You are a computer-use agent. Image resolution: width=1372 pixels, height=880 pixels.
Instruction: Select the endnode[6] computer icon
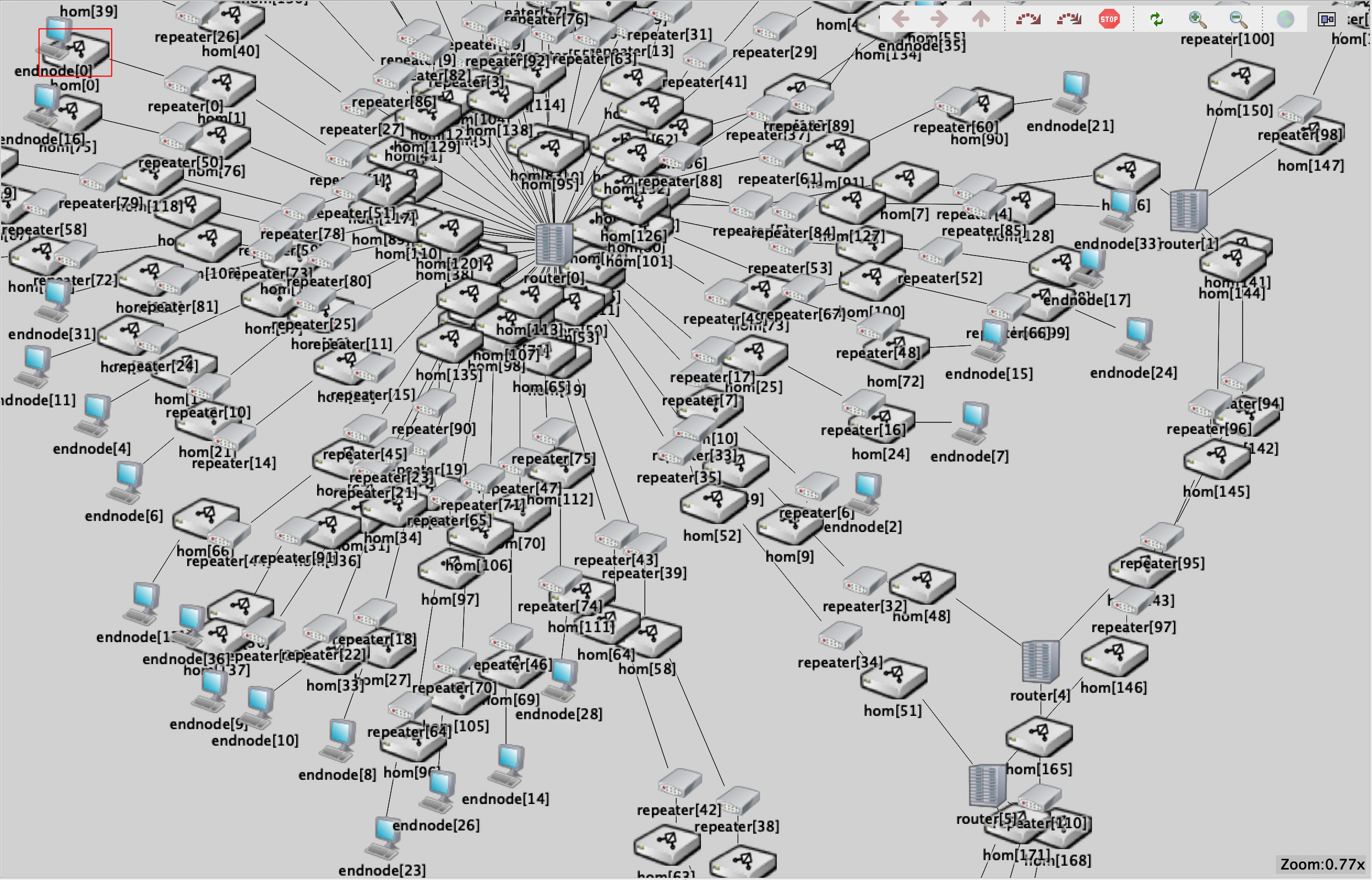coord(124,483)
